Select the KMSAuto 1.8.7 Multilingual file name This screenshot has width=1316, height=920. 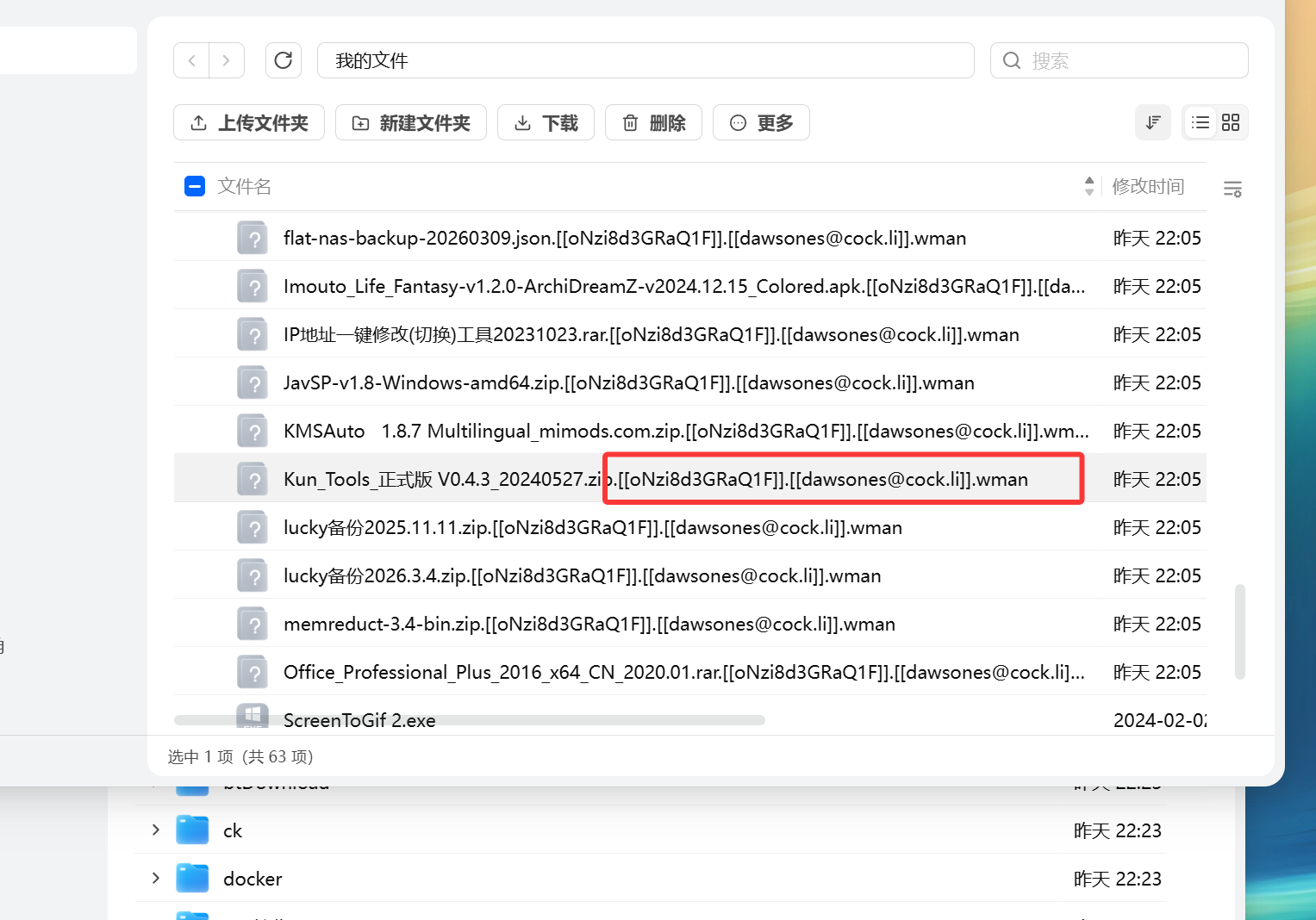tap(686, 431)
